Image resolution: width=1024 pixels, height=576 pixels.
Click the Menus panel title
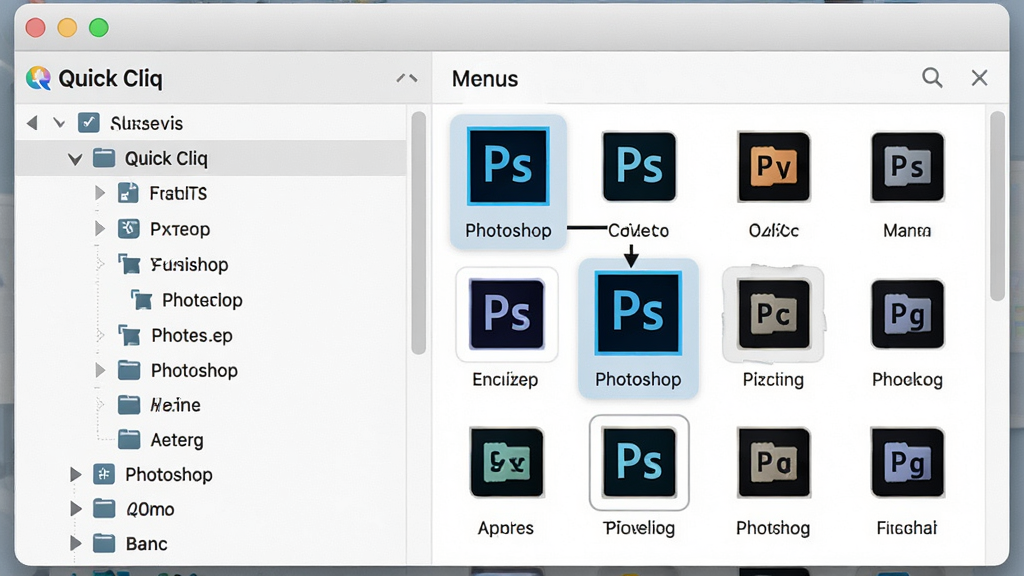tap(485, 79)
